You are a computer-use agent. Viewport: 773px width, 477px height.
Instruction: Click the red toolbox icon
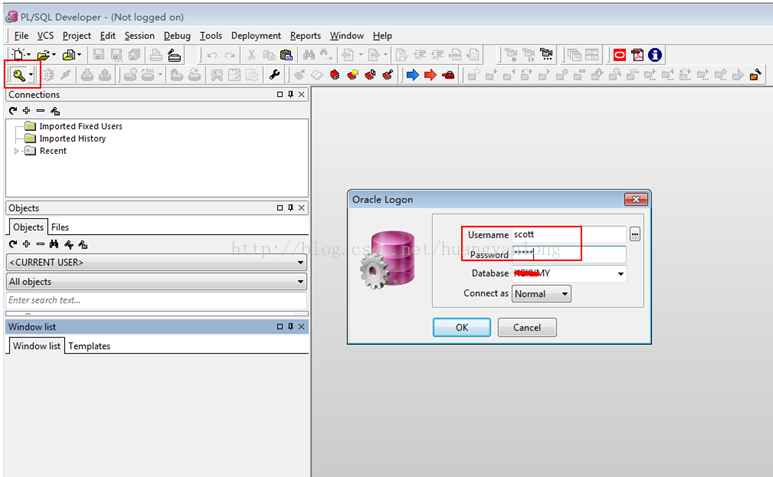click(x=448, y=75)
